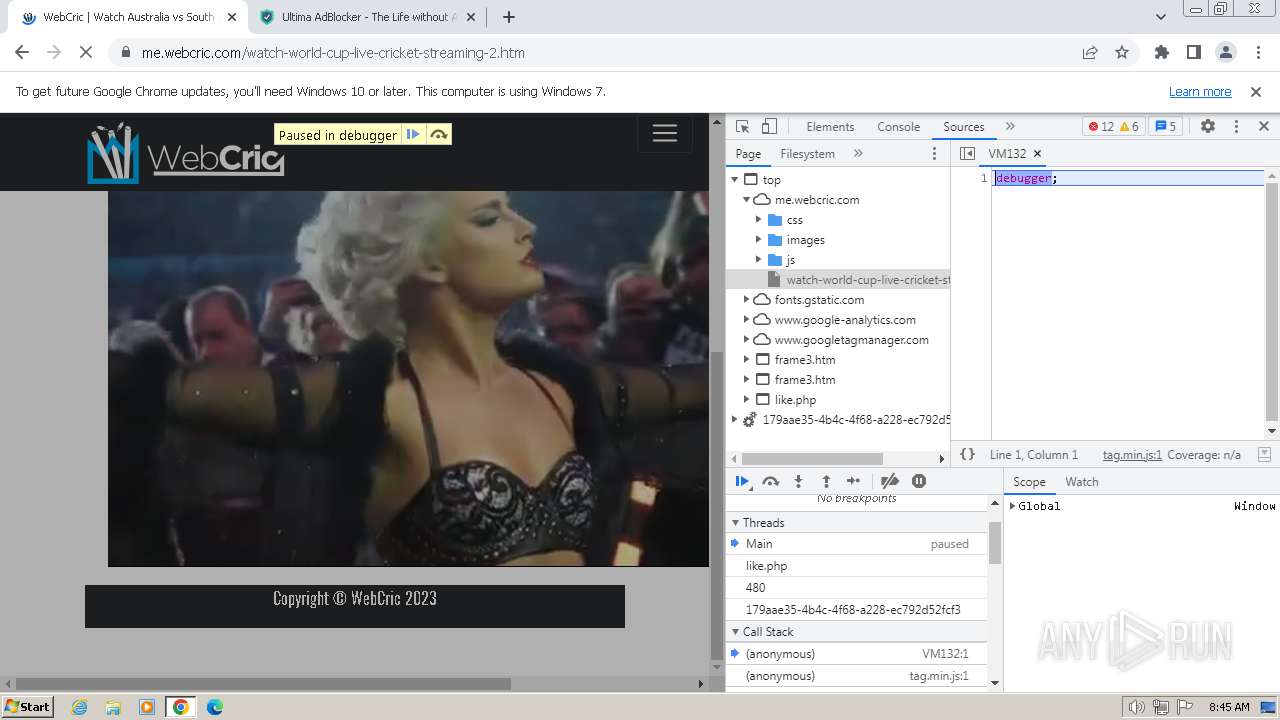Viewport: 1280px width, 720px height.
Task: Select the like.php thread
Action: (856, 566)
